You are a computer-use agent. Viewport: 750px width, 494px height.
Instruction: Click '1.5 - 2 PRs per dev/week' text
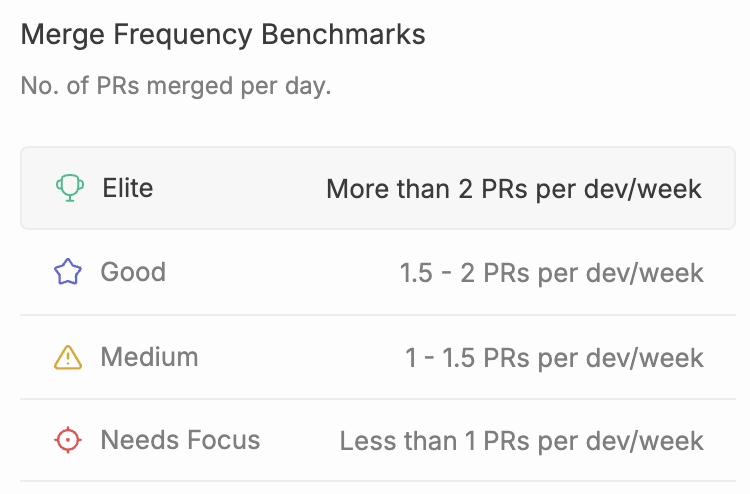(551, 273)
